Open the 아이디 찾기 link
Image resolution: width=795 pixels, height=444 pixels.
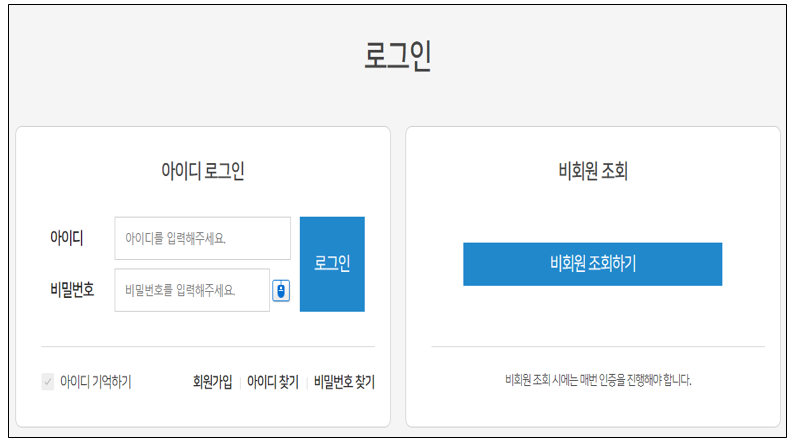point(273,382)
